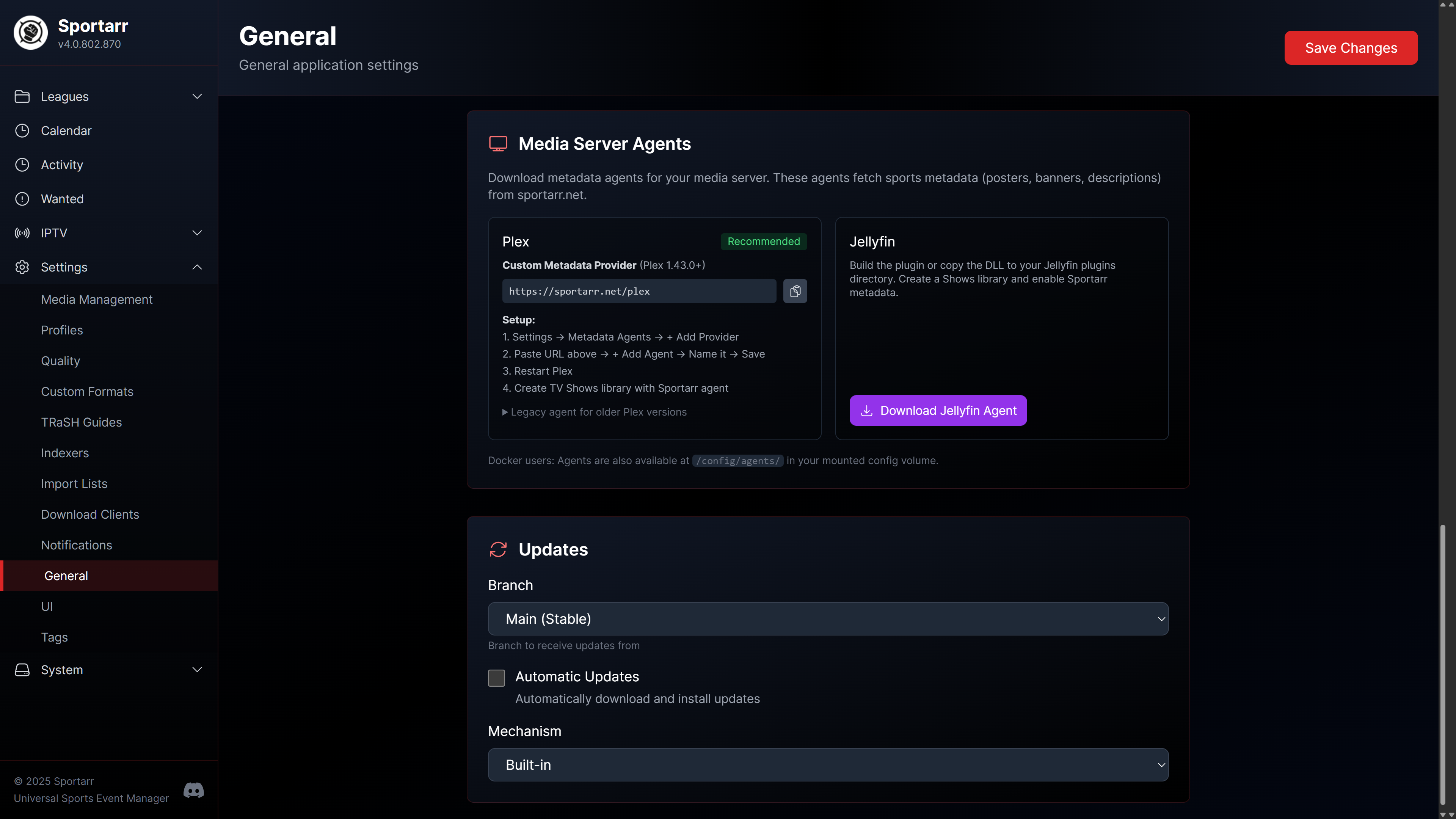The width and height of the screenshot is (1456, 819).
Task: Click the Activity clock icon
Action: (x=22, y=165)
